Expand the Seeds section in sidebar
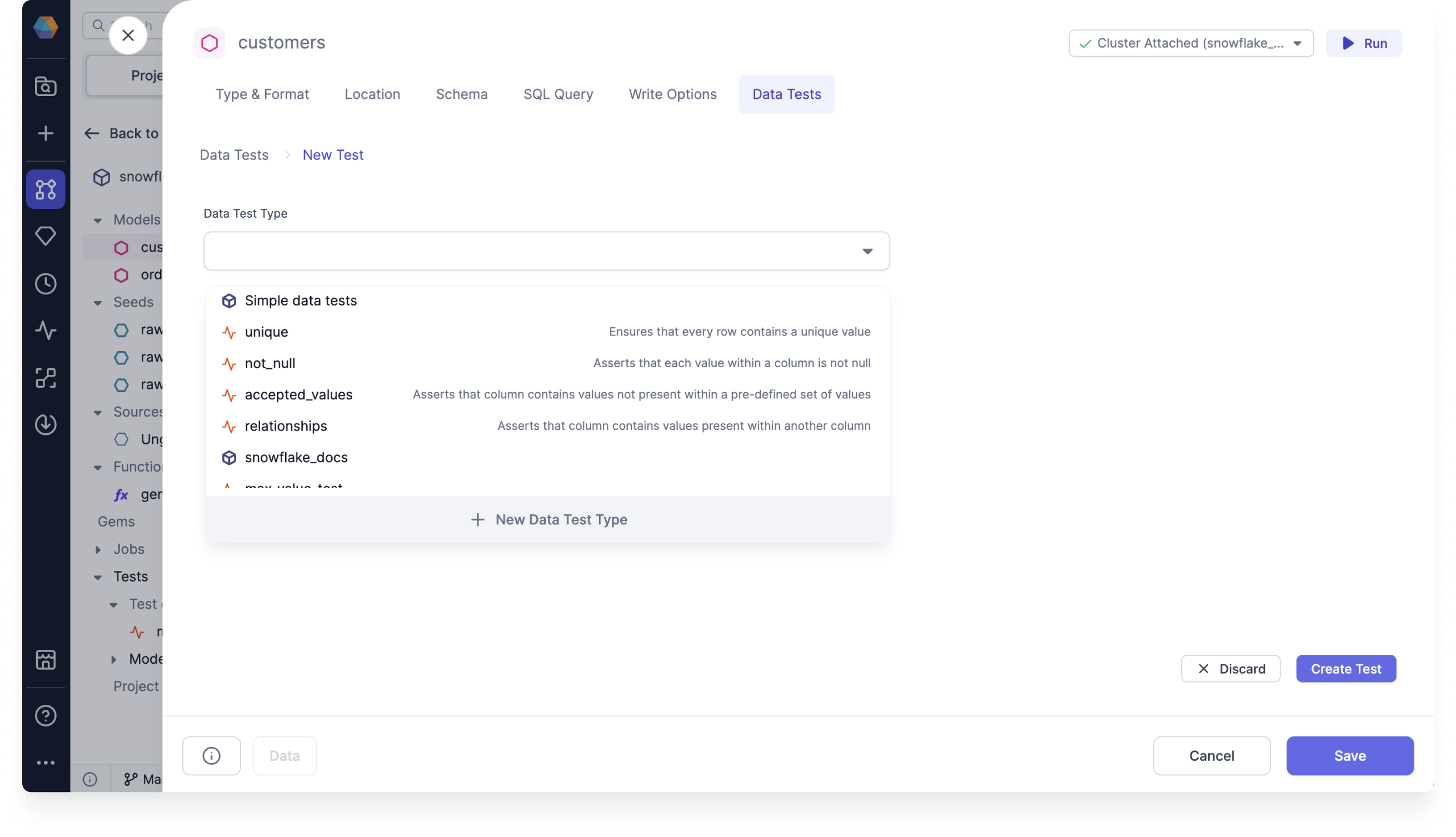 98,302
